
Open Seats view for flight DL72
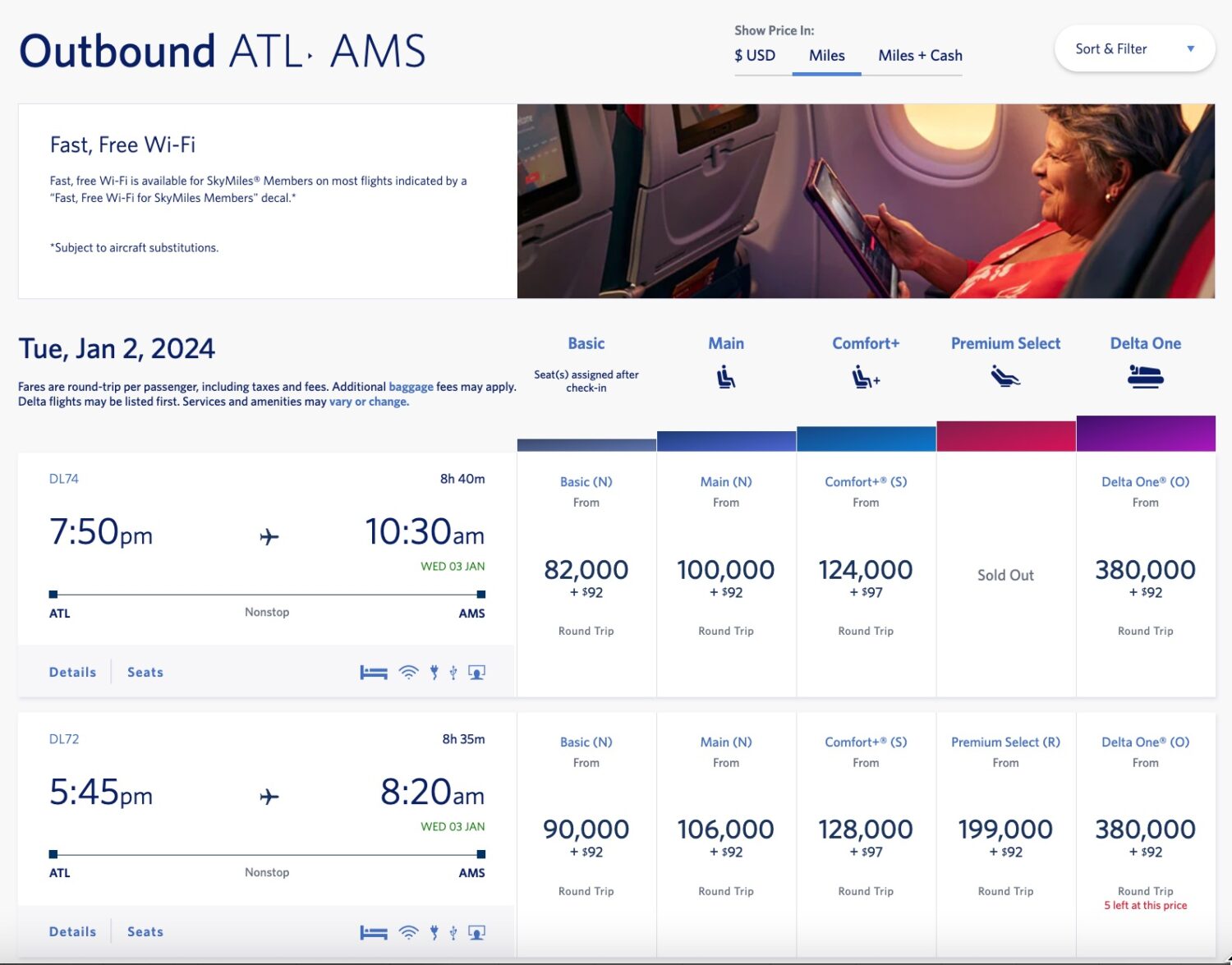pyautogui.click(x=145, y=931)
